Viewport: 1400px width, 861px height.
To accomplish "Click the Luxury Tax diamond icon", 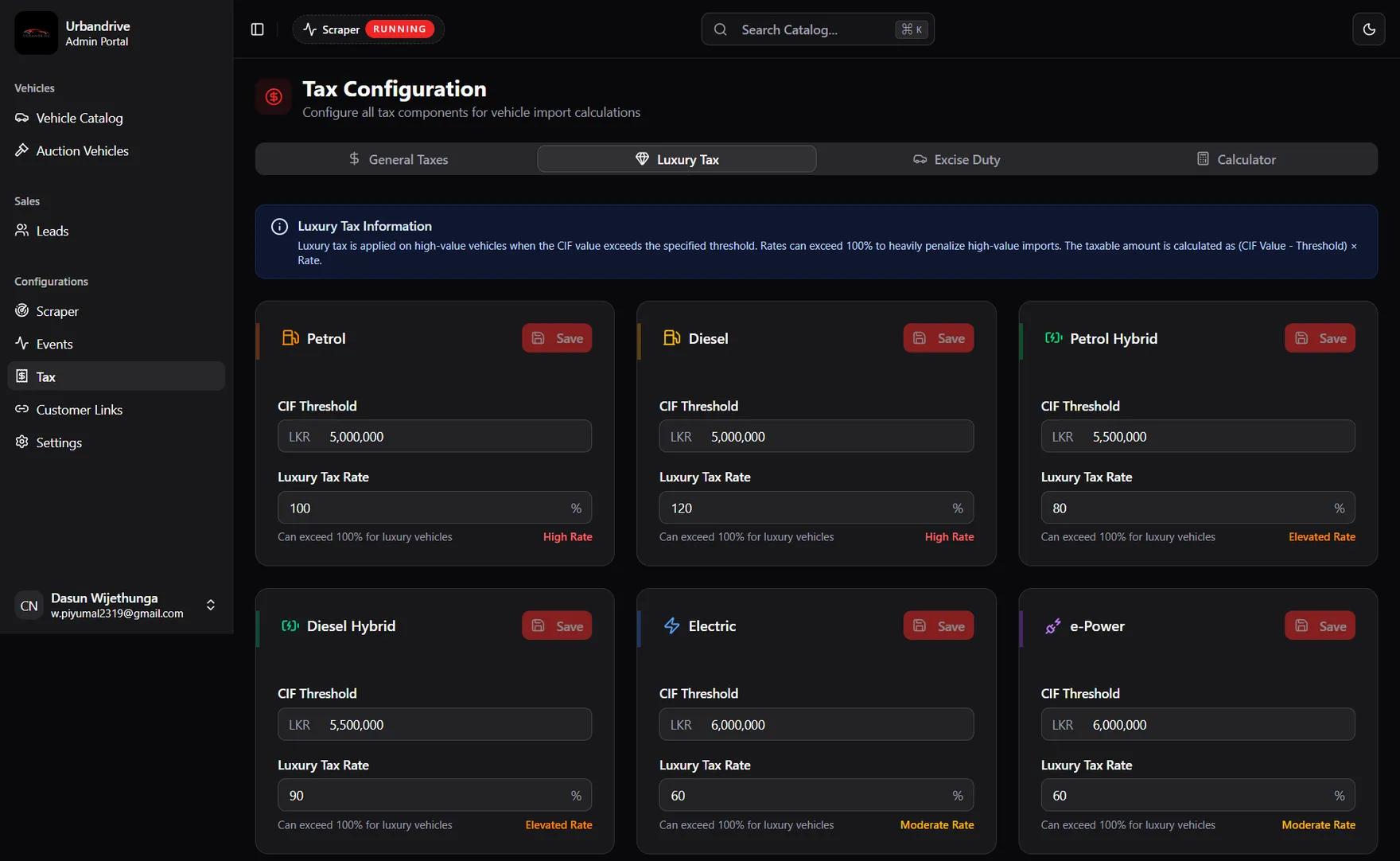I will 642,159.
